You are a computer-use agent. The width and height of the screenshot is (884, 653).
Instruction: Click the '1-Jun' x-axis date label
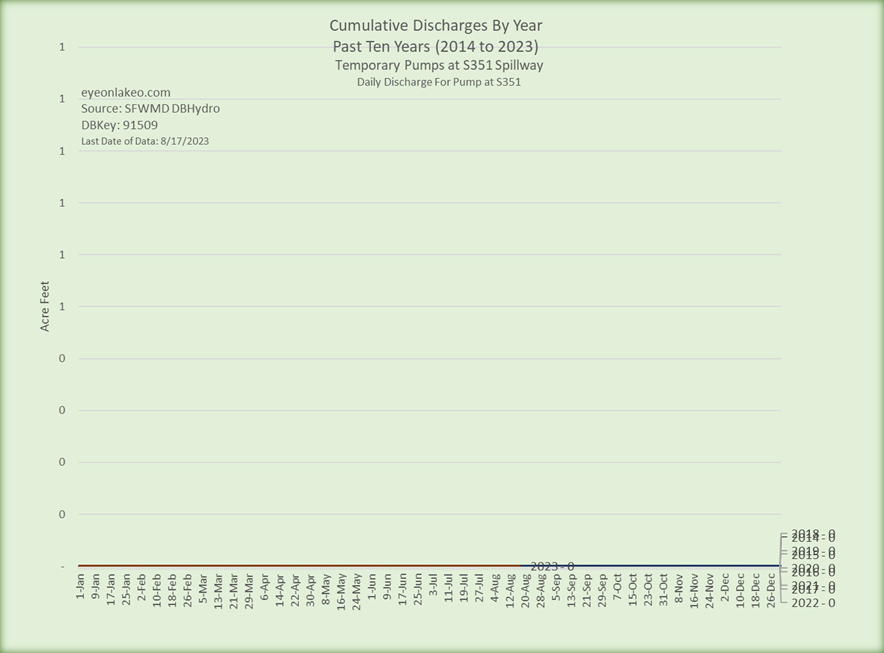click(373, 585)
